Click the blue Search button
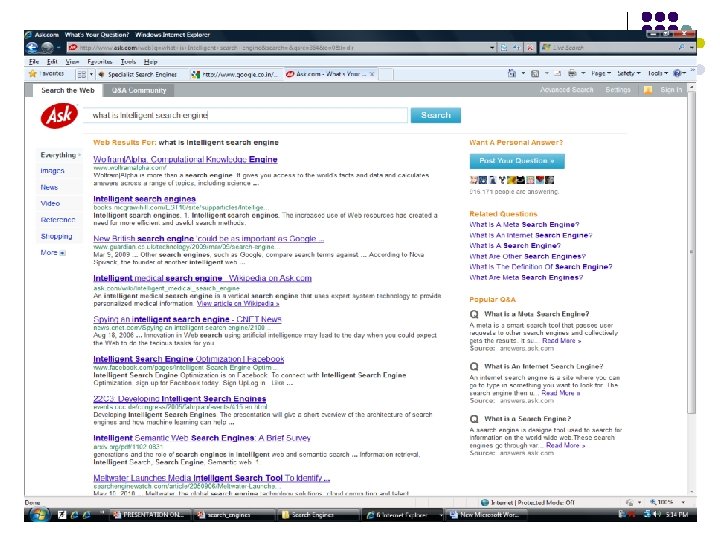720x540 pixels. point(435,115)
